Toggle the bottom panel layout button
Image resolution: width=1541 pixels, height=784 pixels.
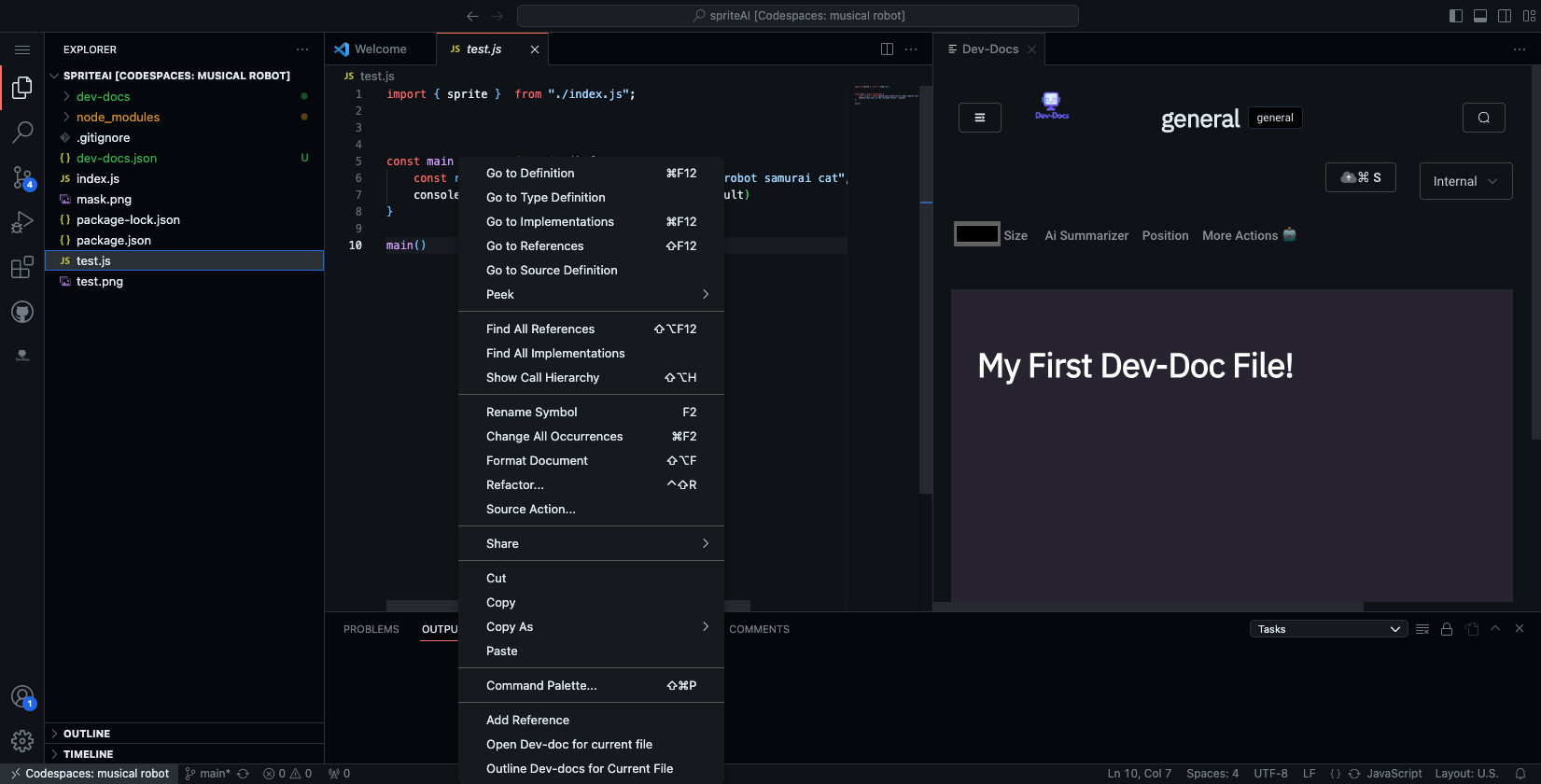pyautogui.click(x=1479, y=16)
